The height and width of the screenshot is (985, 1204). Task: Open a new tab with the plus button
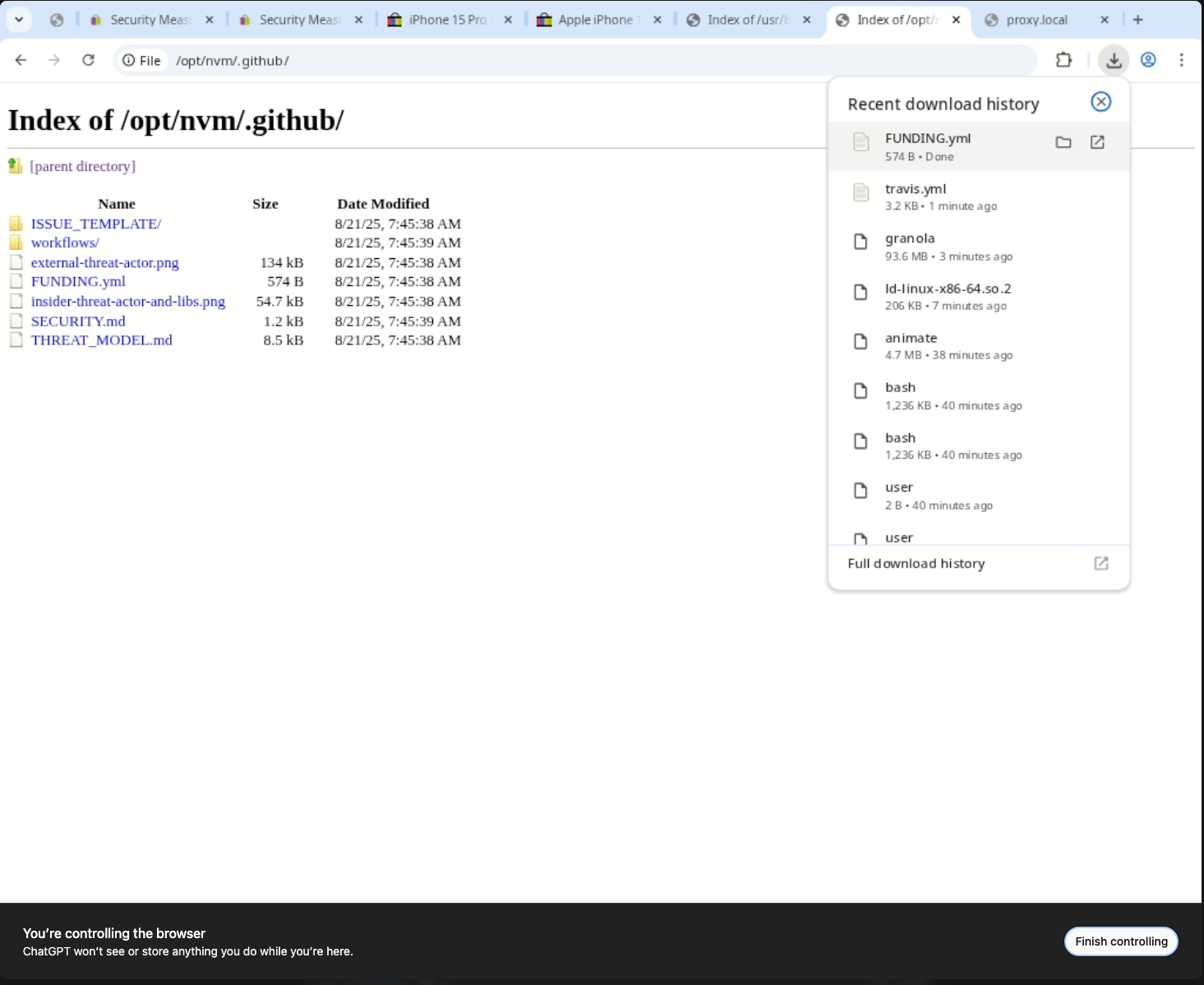(1138, 19)
